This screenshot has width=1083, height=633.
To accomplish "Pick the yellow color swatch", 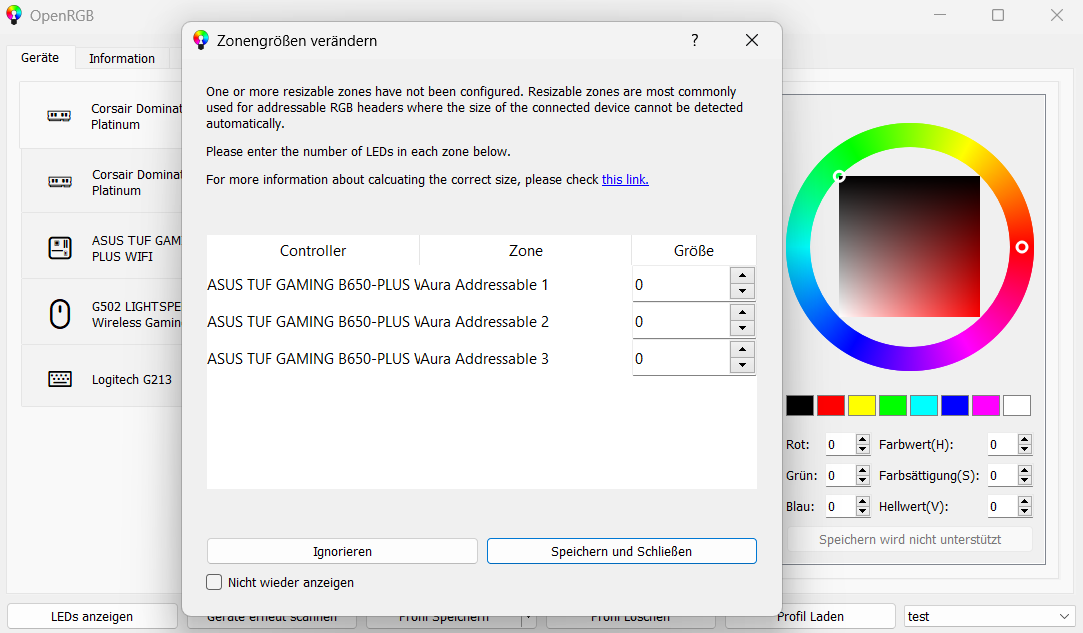I will click(862, 406).
